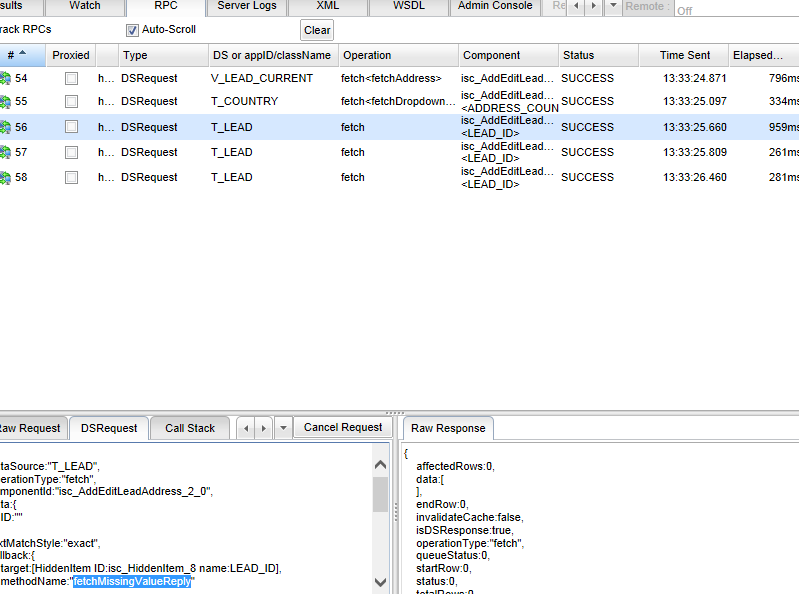Check the Proxied box for row 57
This screenshot has width=799, height=594.
71,152
